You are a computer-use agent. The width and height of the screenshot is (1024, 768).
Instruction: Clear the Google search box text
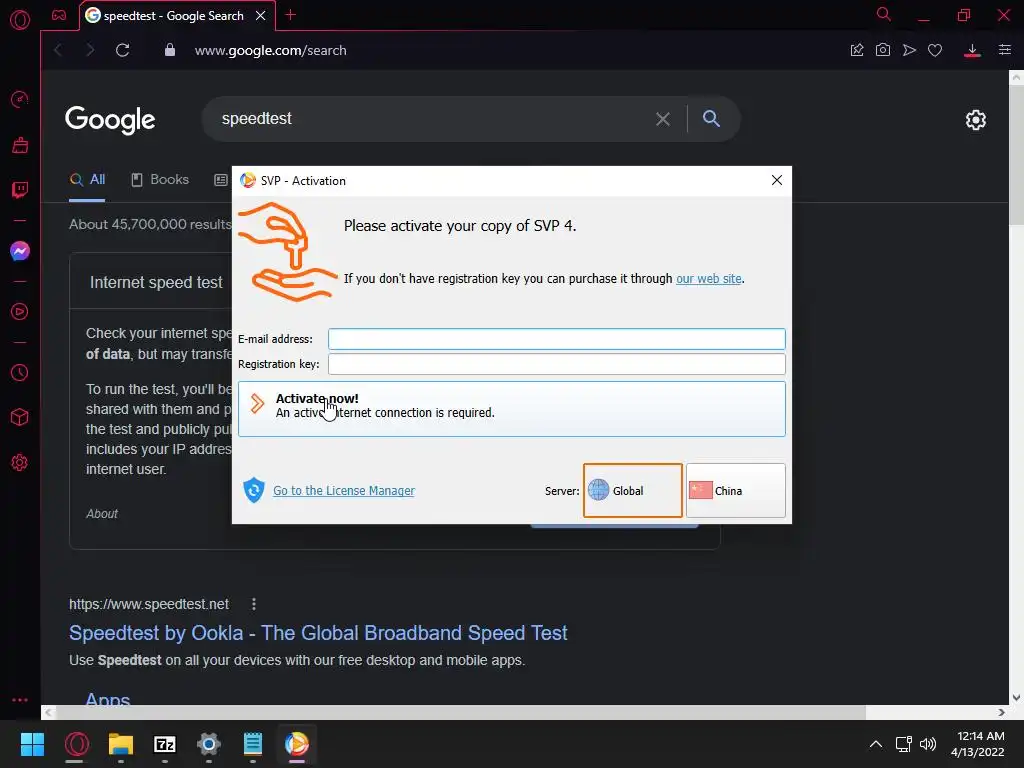pos(663,119)
